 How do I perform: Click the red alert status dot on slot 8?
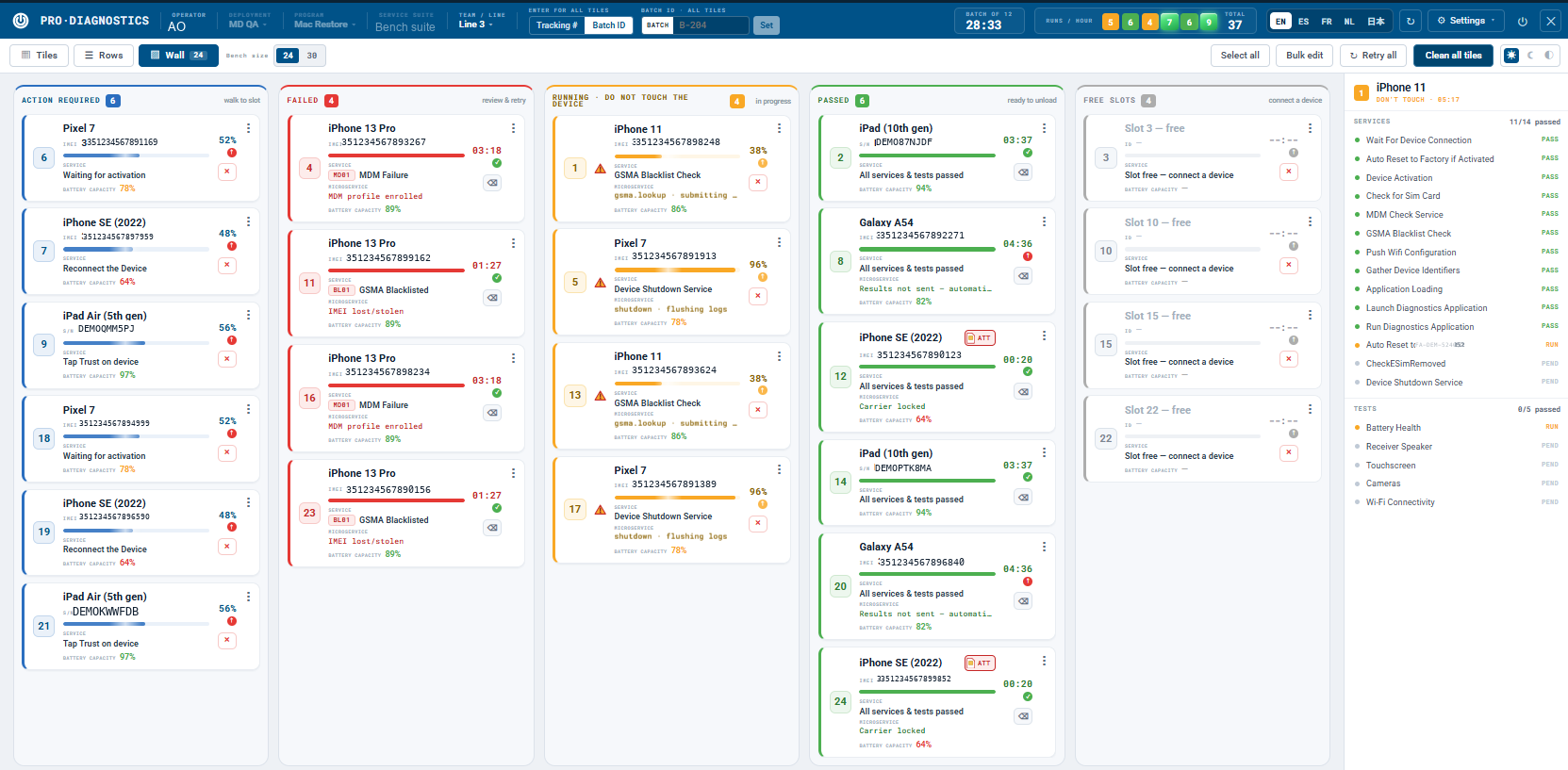coord(1028,256)
